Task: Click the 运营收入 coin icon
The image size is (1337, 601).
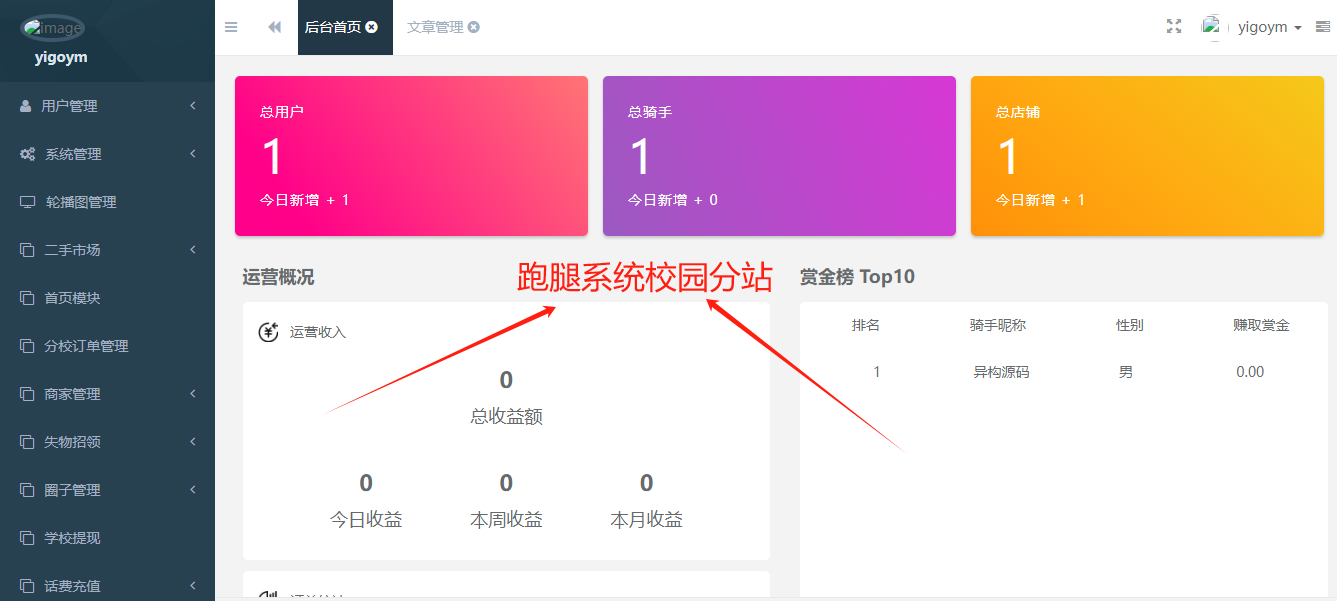Action: [267, 331]
